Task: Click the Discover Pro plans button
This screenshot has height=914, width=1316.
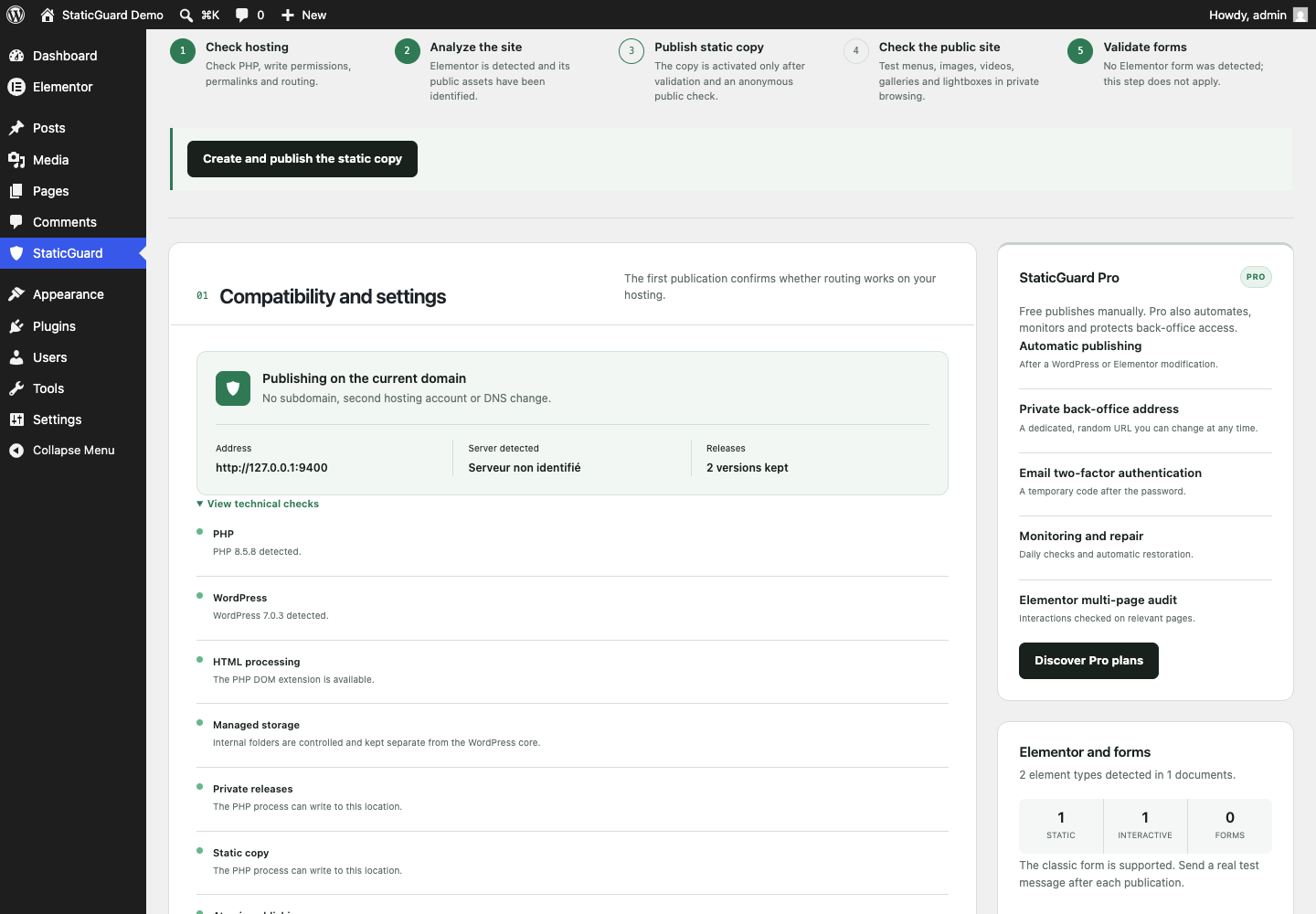Action: pyautogui.click(x=1088, y=661)
